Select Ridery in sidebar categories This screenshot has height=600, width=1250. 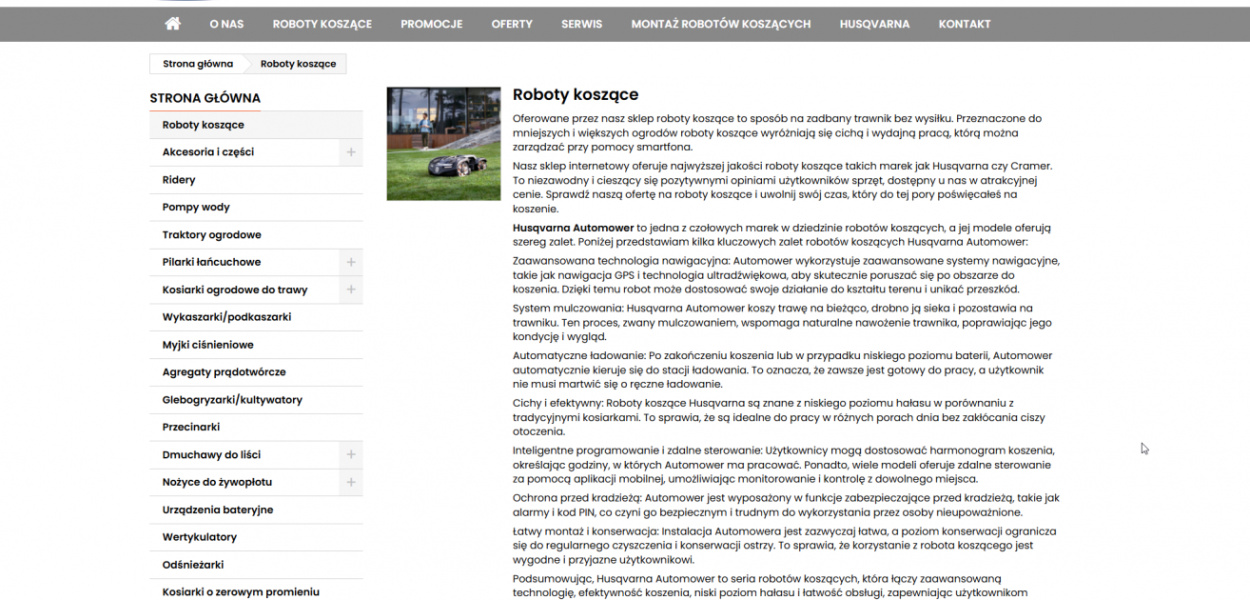click(x=179, y=180)
